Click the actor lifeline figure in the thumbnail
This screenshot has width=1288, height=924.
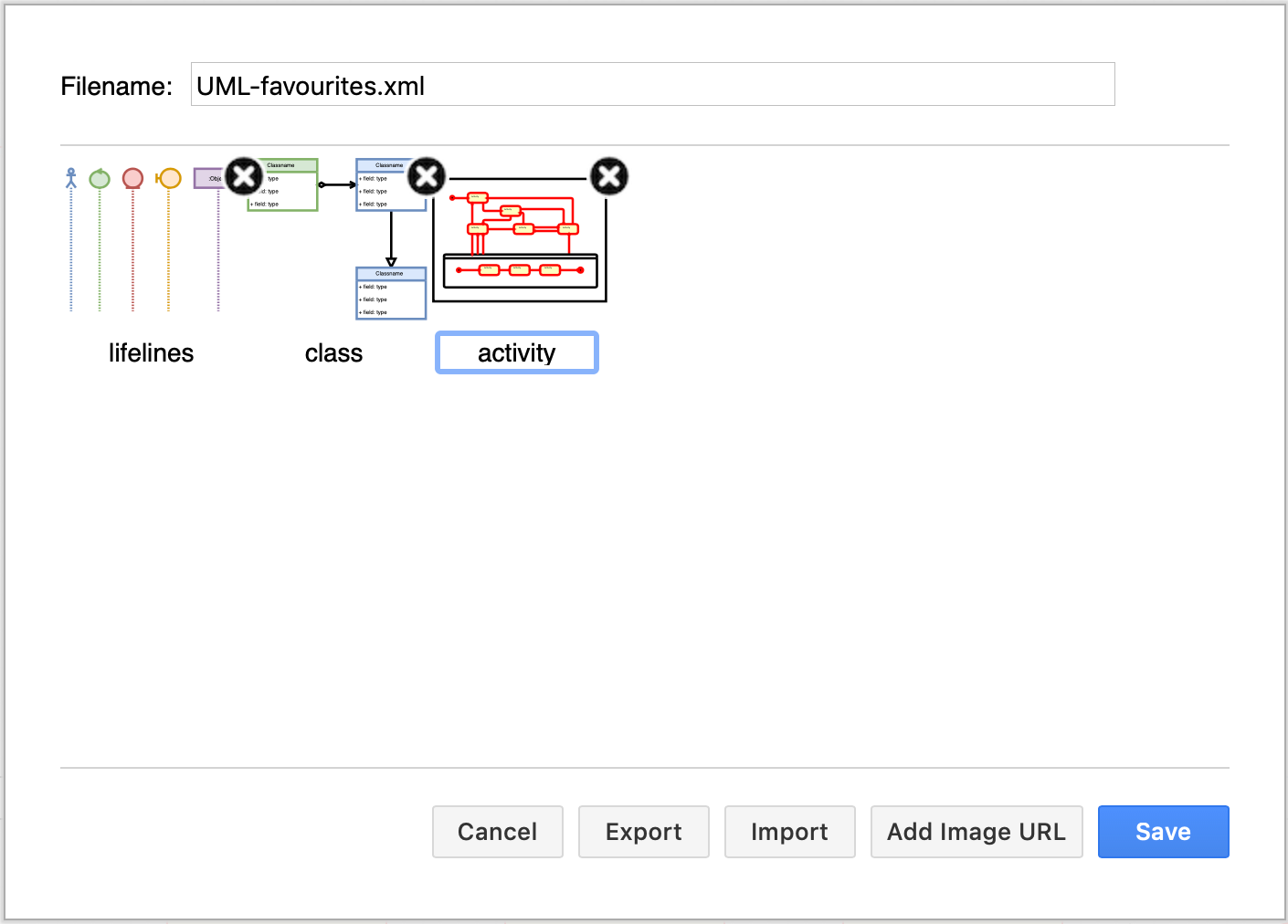[70, 178]
